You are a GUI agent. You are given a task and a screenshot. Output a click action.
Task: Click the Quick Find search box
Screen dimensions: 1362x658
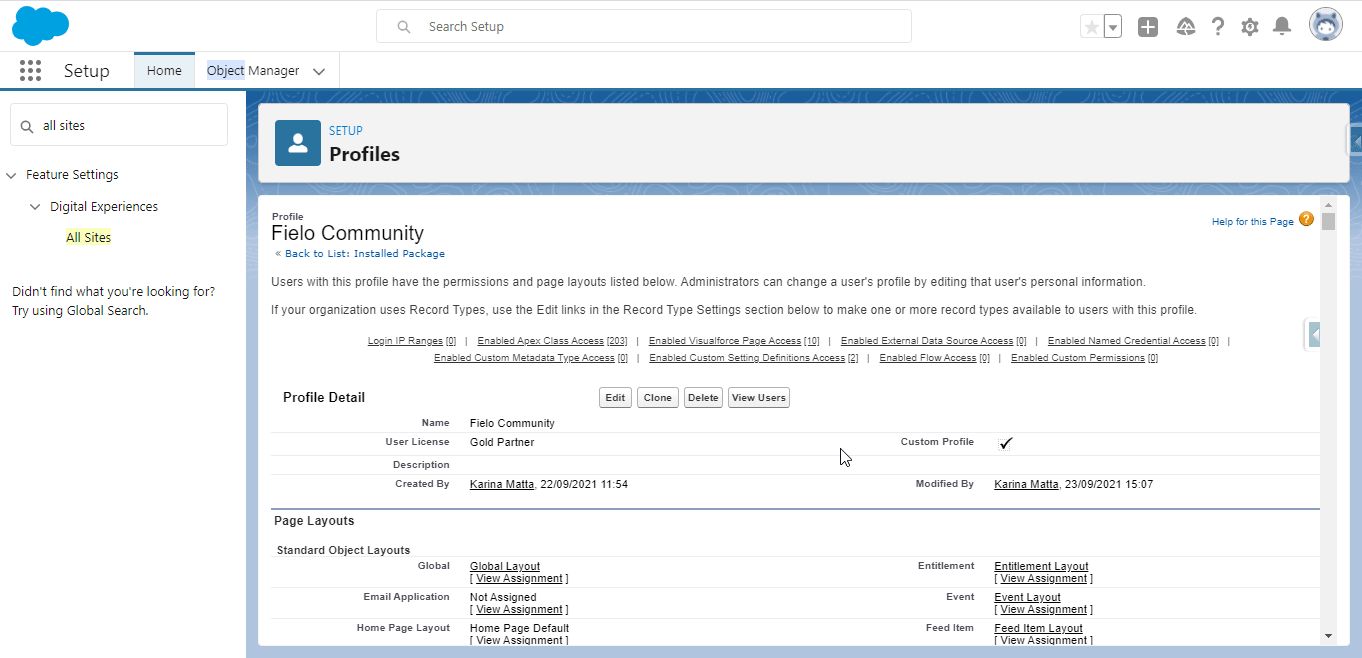point(119,125)
